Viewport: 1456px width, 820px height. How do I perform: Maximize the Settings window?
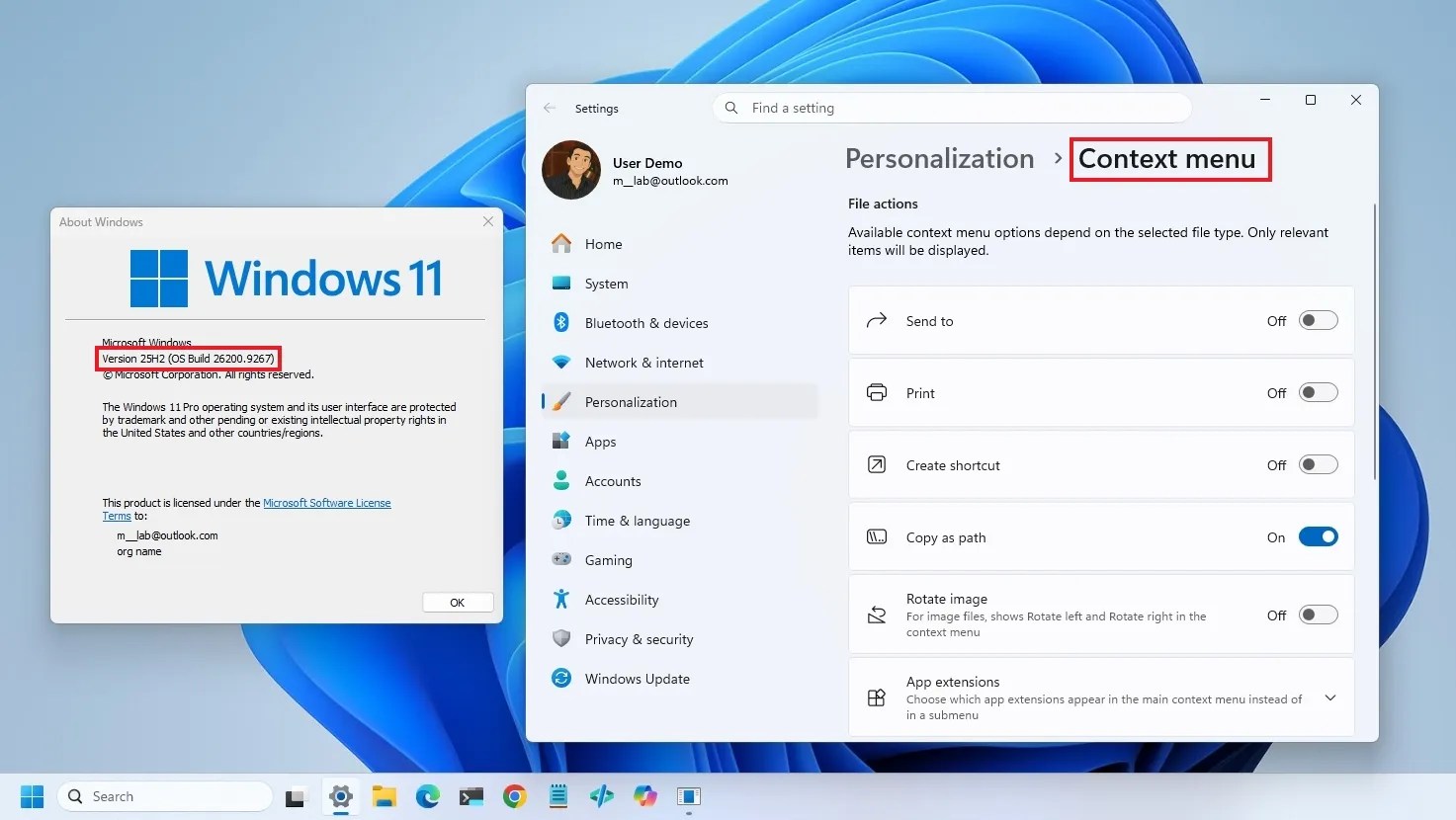(1311, 100)
